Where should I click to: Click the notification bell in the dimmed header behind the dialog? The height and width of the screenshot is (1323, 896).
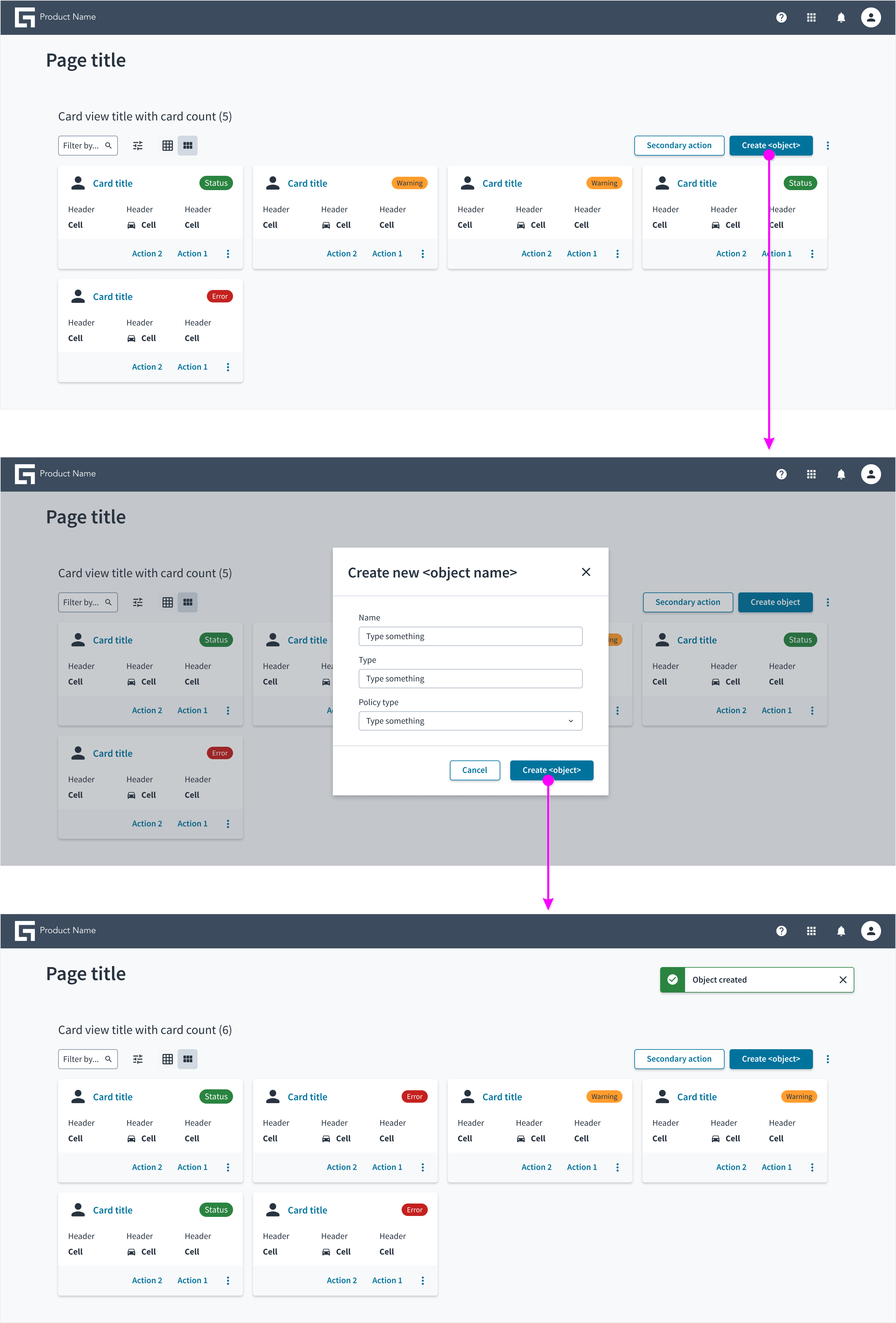tap(841, 474)
